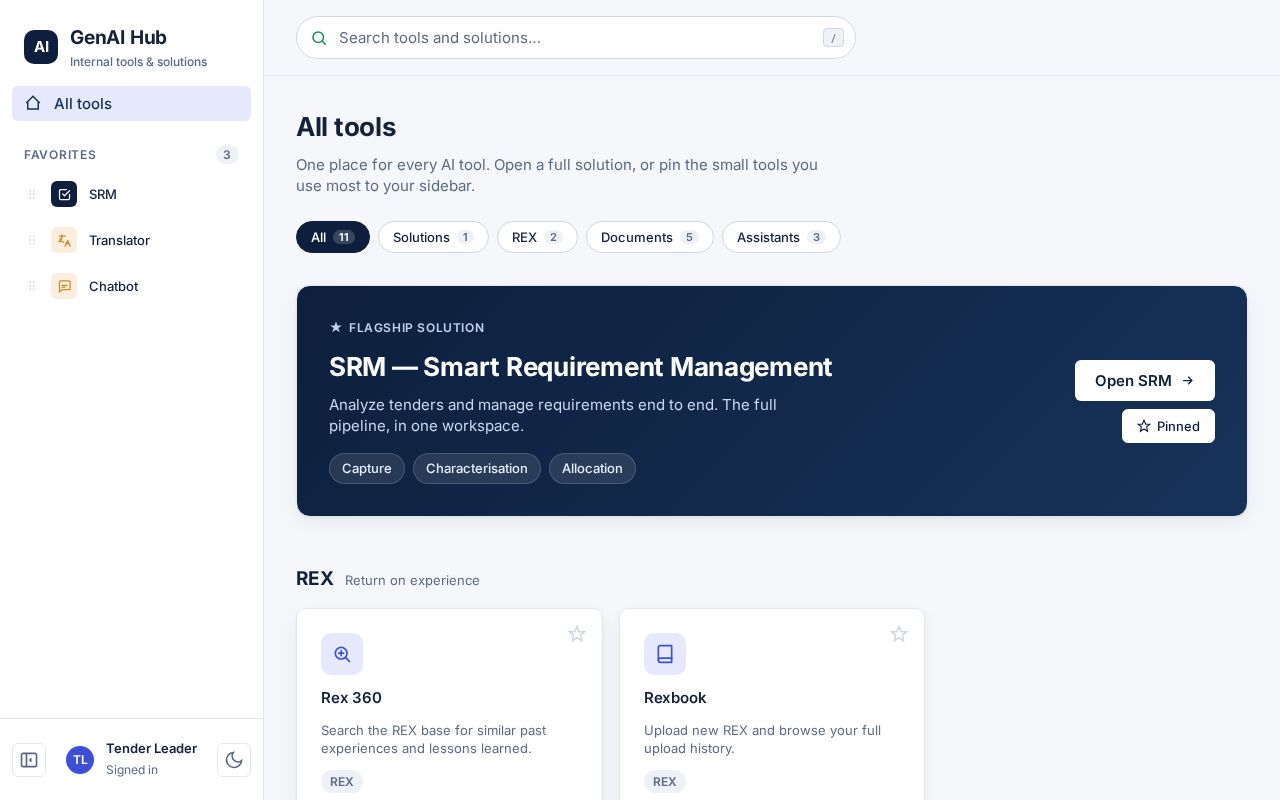
Task: Pin Rex 360 with its star
Action: 577,634
